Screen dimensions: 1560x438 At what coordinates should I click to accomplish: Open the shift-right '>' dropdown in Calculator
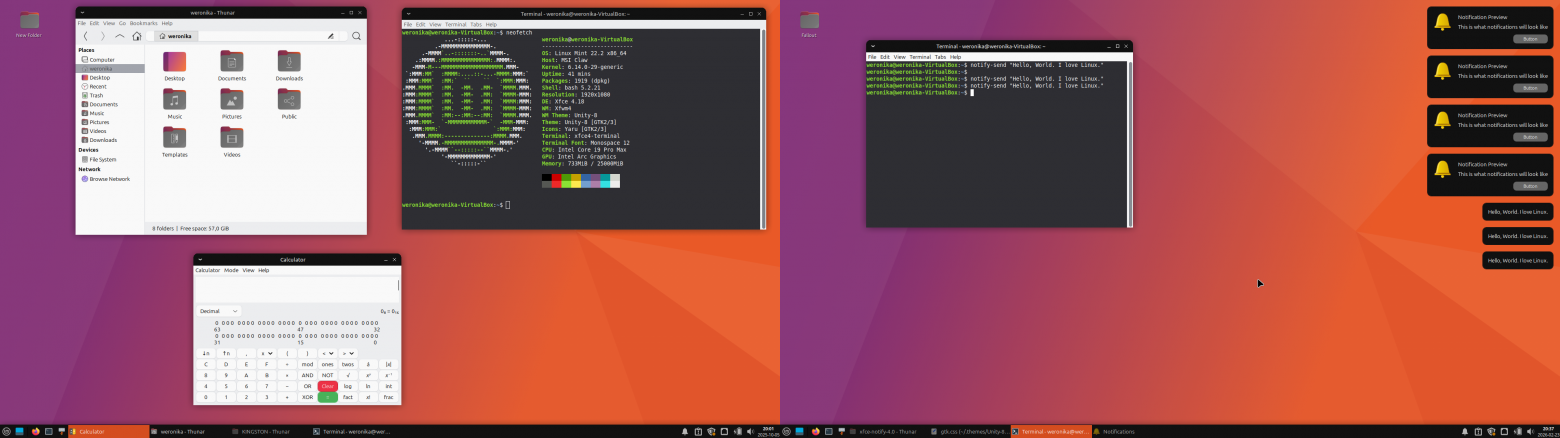pyautogui.click(x=347, y=353)
